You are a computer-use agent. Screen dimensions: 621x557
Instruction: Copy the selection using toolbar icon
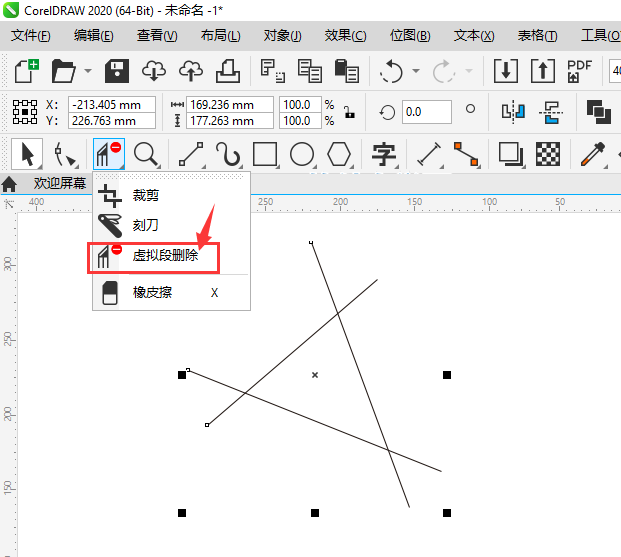pyautogui.click(x=310, y=71)
